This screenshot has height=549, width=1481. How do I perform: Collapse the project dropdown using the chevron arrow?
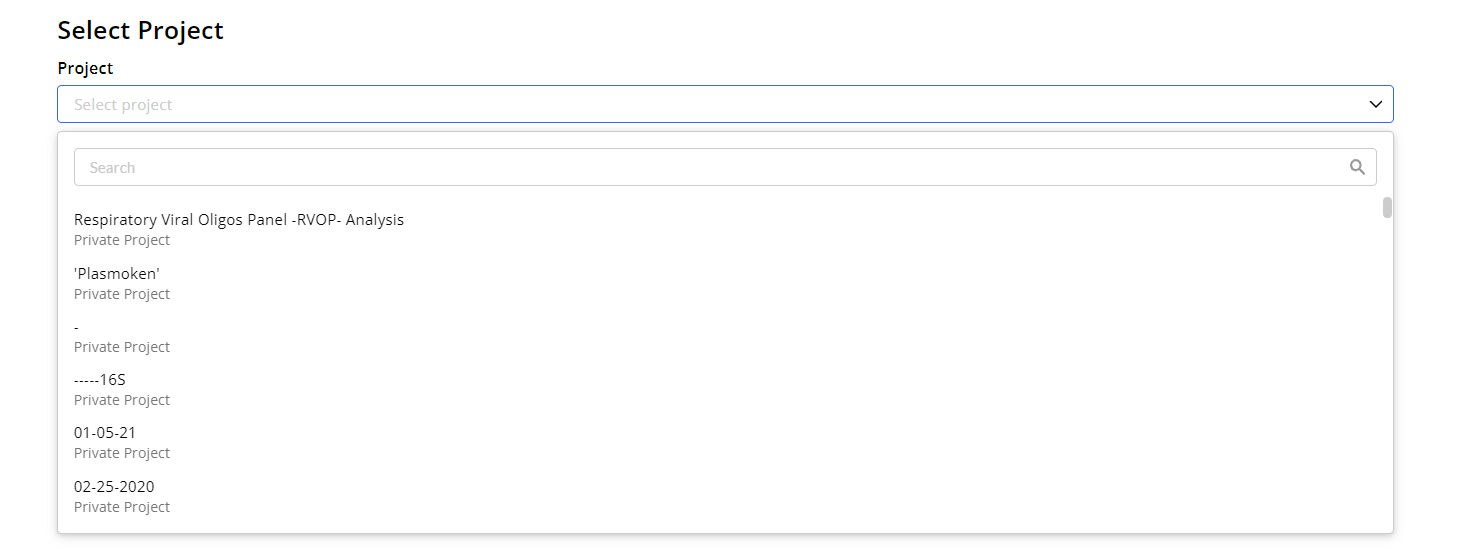[x=1375, y=104]
